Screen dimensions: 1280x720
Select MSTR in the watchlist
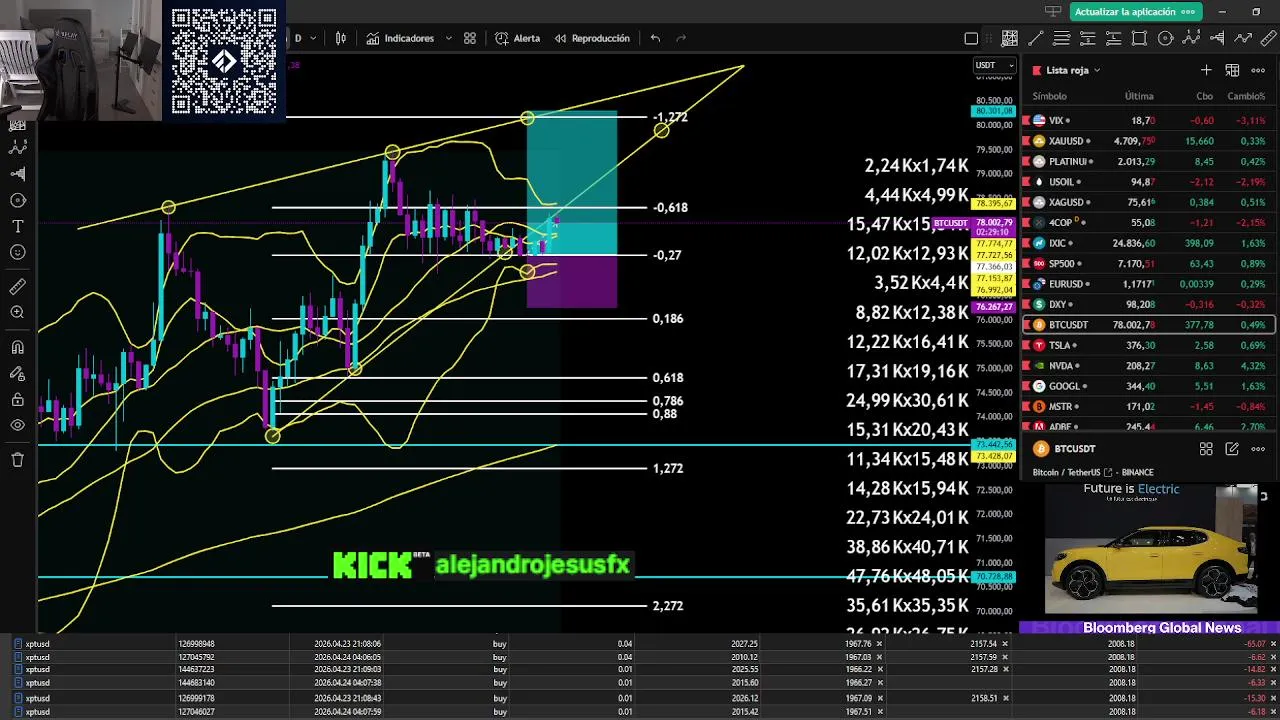1148,407
